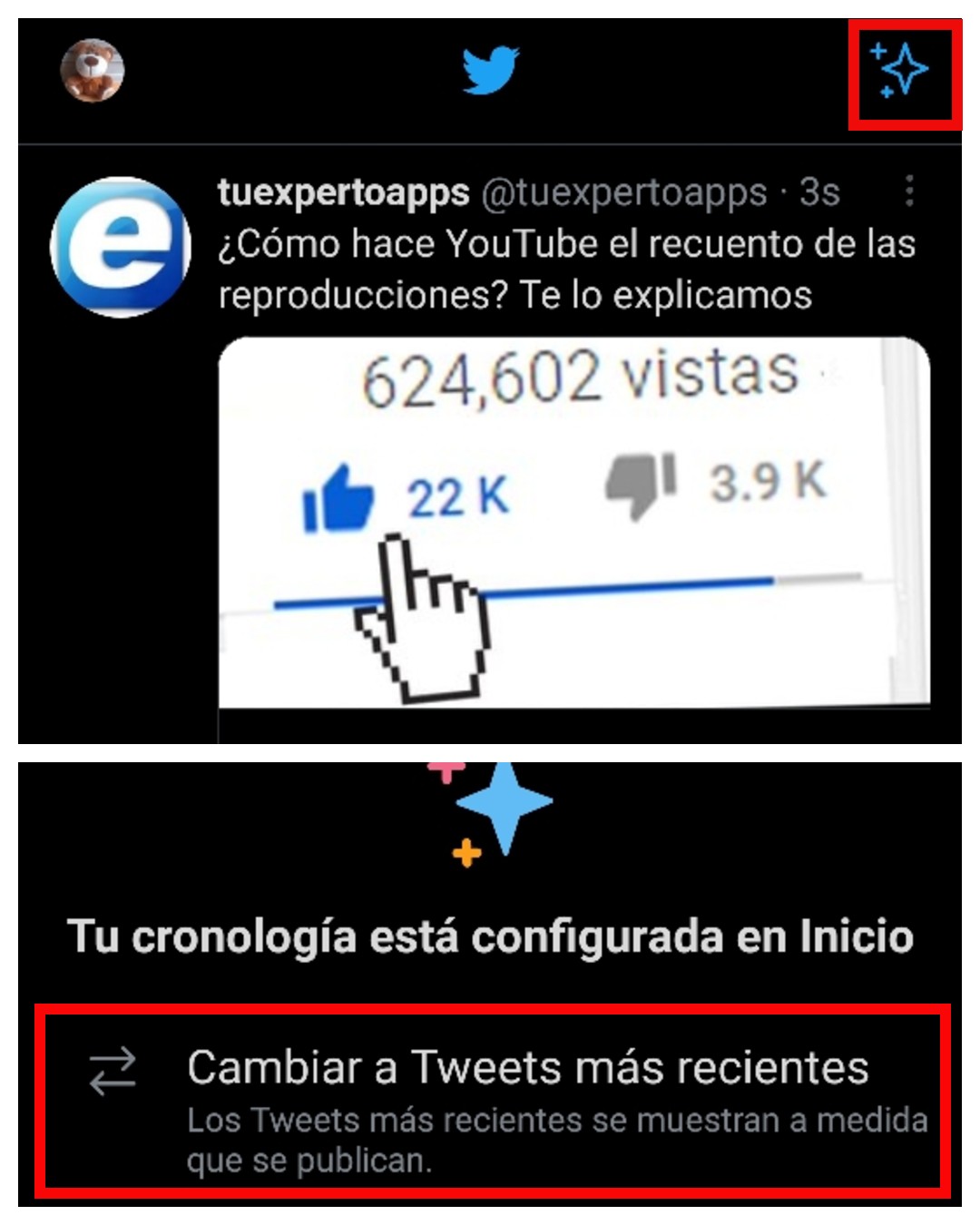Tap the '3.9 K' dislikes count

click(x=768, y=482)
